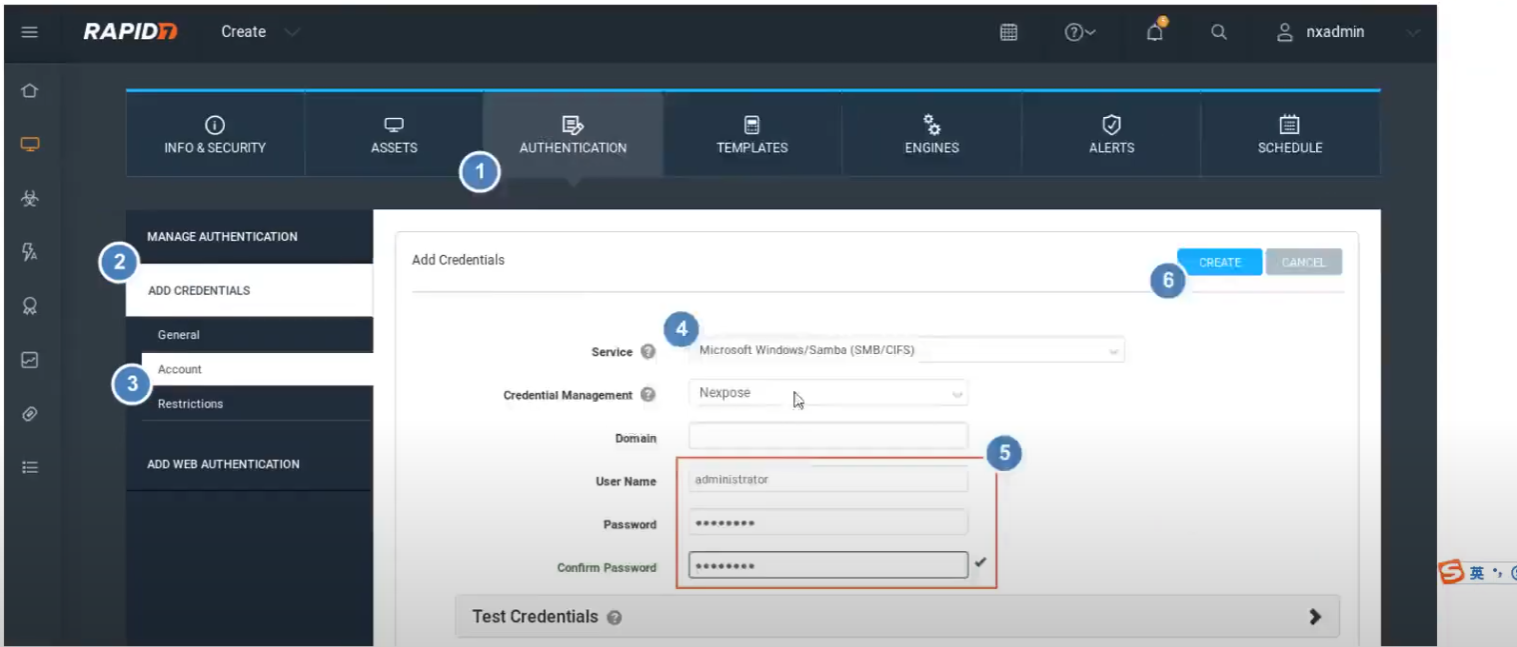Click the Sogou input method icon
Image resolution: width=1517 pixels, height=647 pixels.
pyautogui.click(x=1451, y=573)
